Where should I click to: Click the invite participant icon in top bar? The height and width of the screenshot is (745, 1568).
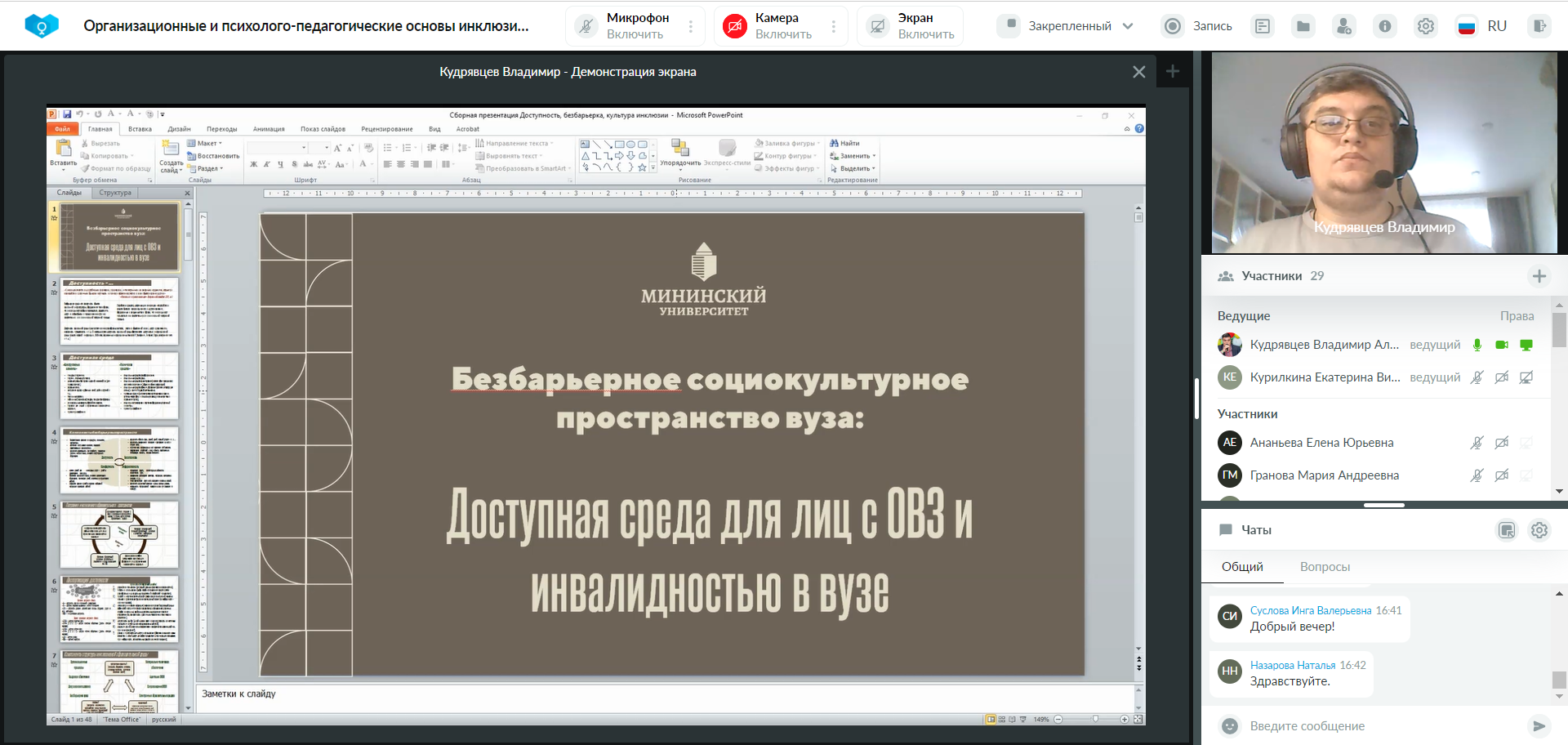(x=1343, y=26)
